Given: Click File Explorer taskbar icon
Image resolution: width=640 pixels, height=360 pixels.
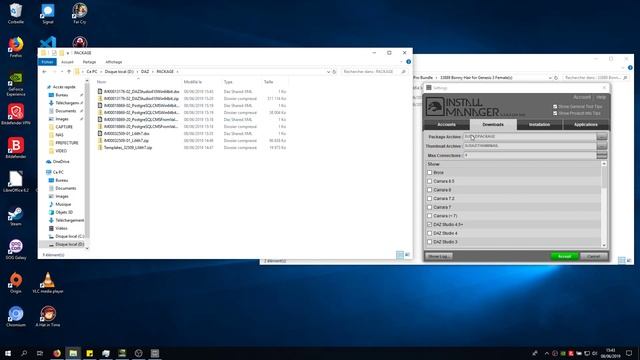Looking at the screenshot, I should [73, 353].
